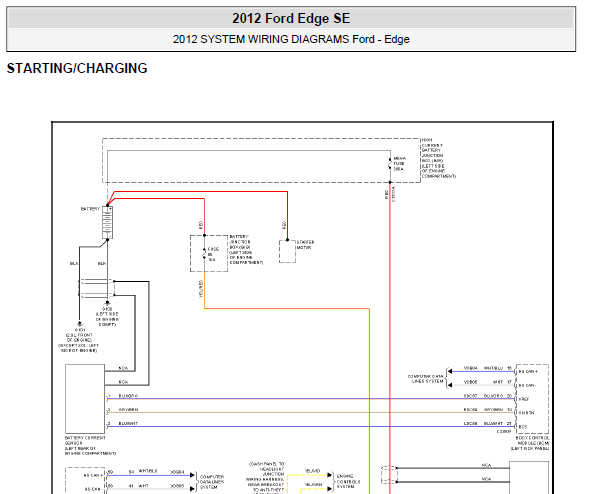
Task: Click the fuse symbol inside the battery junction box
Action: 204,254
